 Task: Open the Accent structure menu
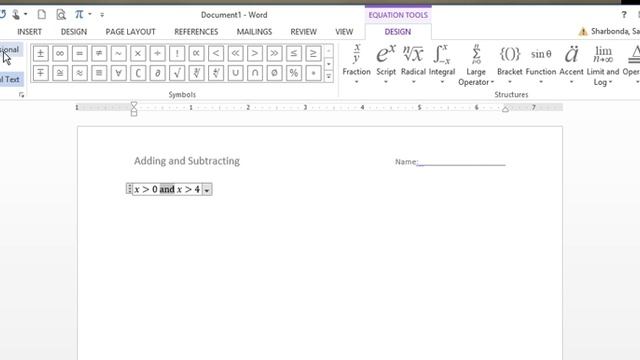571,64
